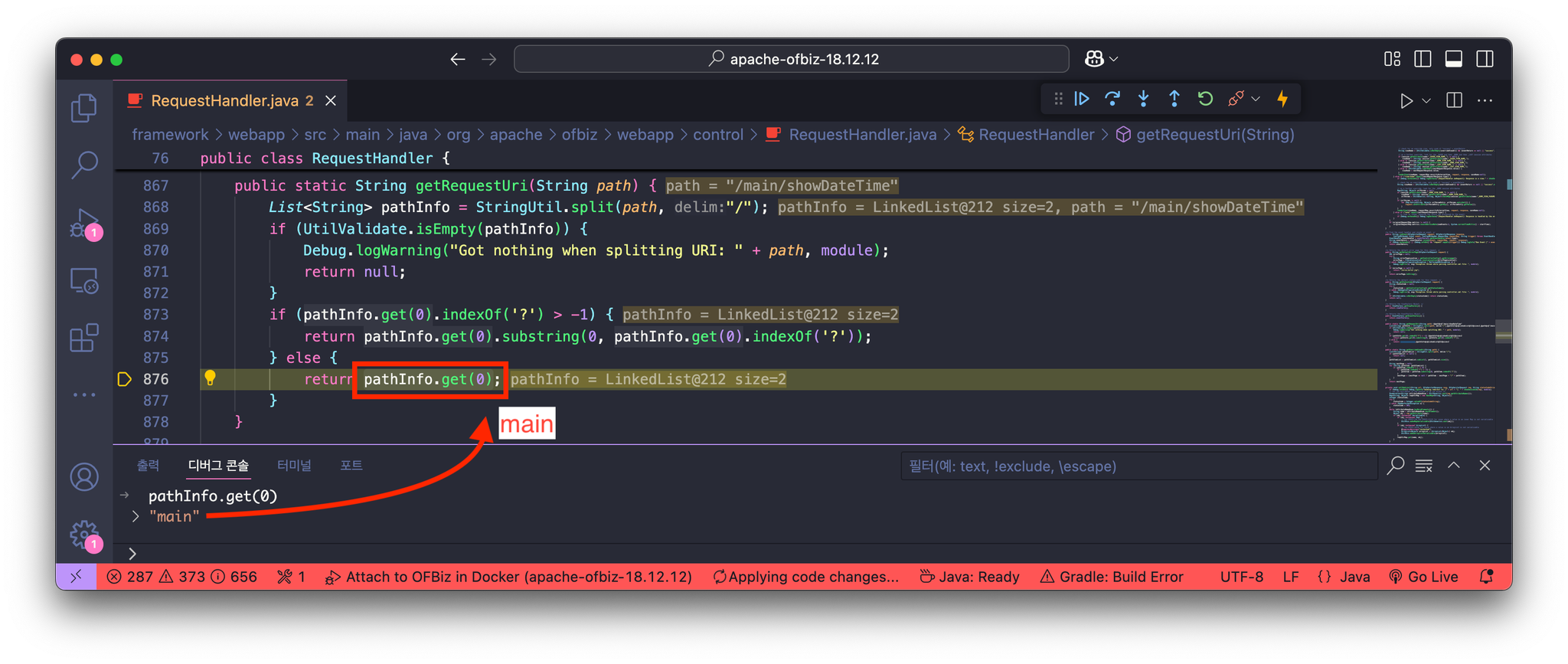Toggle primary side bar visibility
The image size is (1568, 664).
point(1423,59)
